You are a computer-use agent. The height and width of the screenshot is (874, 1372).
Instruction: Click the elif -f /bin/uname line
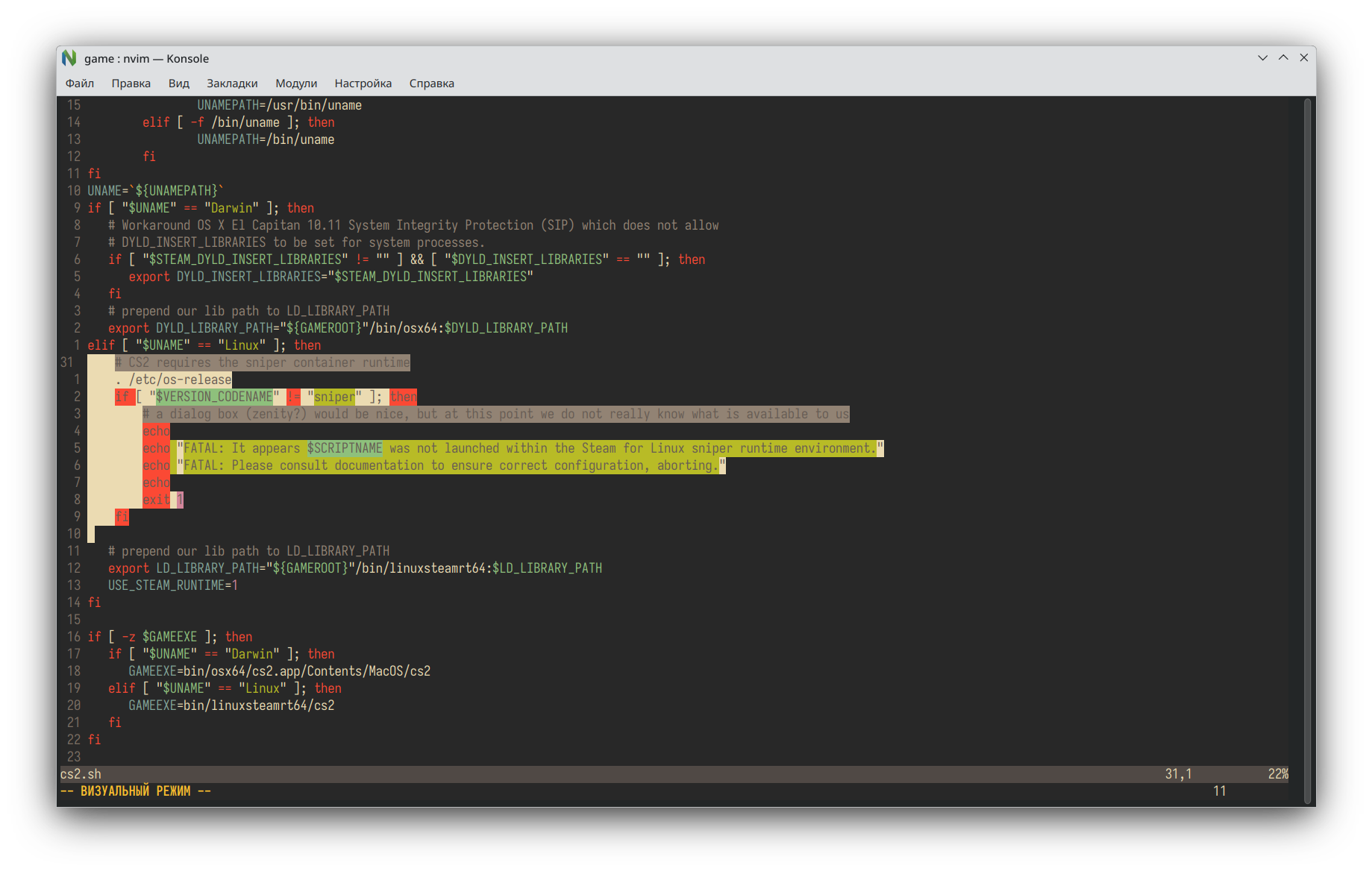point(239,122)
